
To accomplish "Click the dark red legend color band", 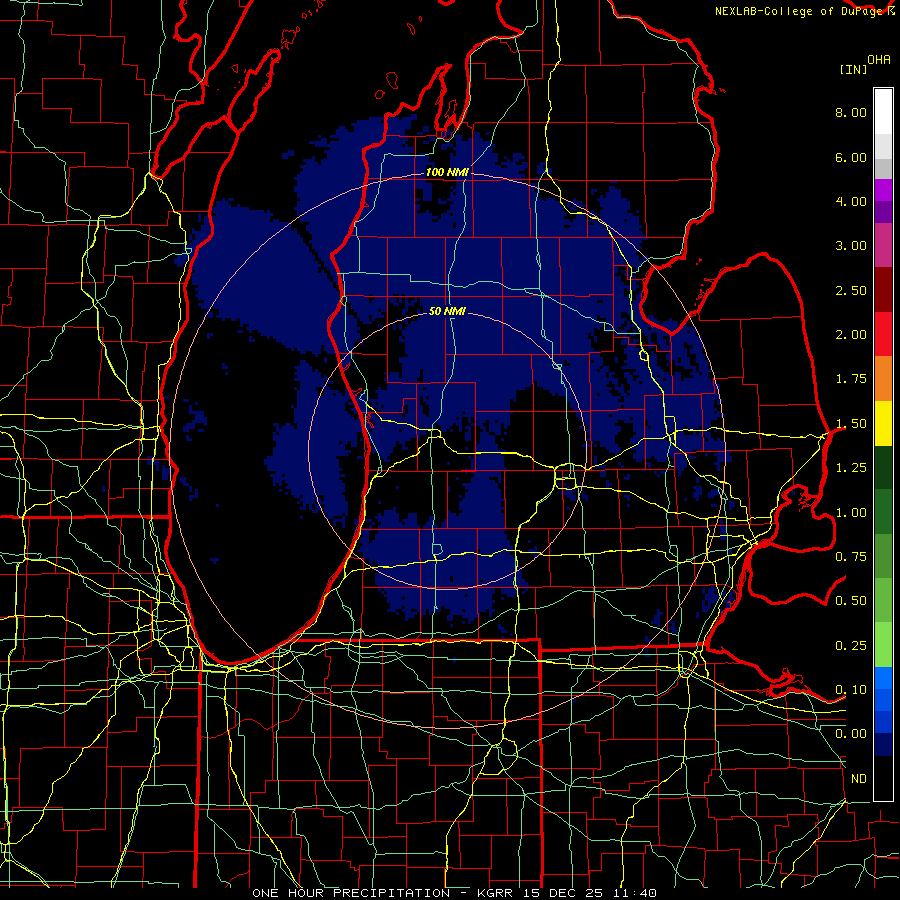I will (x=883, y=290).
